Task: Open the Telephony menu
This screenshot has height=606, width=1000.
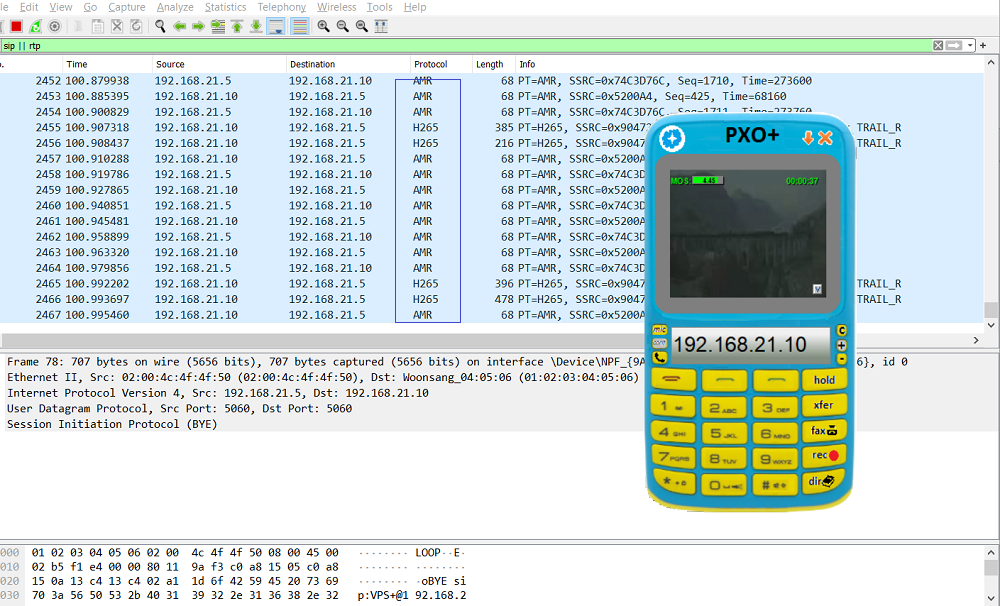Action: [x=282, y=7]
